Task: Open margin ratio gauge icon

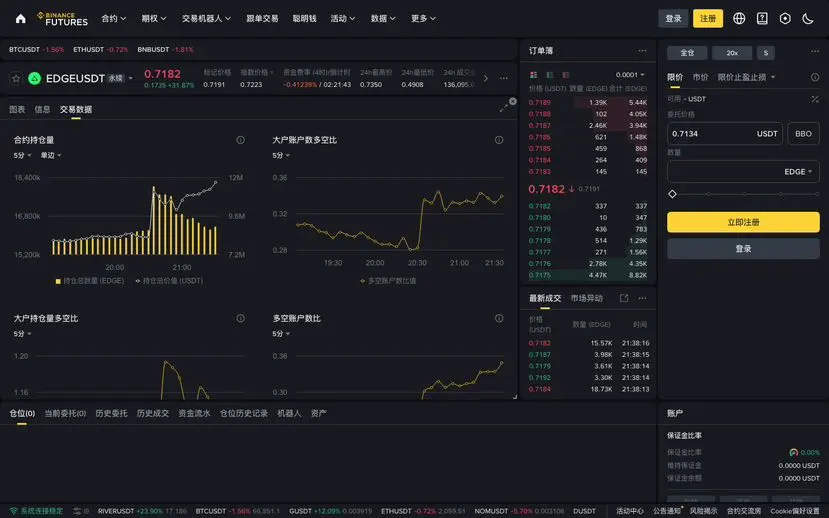Action: tap(793, 452)
